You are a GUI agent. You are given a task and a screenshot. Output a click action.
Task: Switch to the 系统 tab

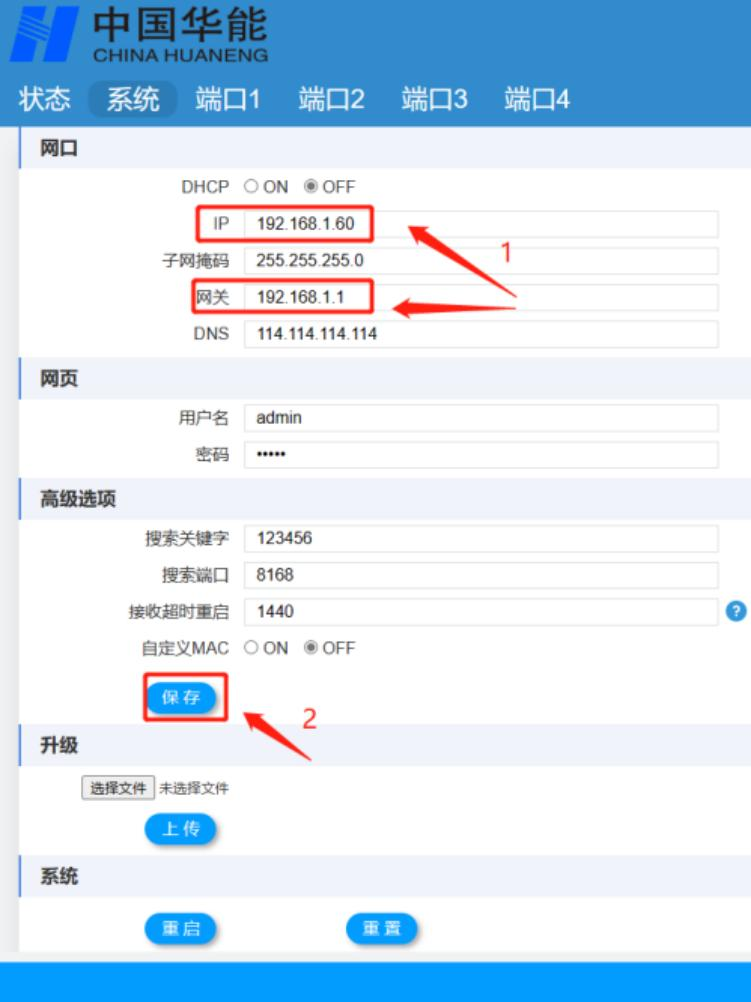(x=133, y=100)
